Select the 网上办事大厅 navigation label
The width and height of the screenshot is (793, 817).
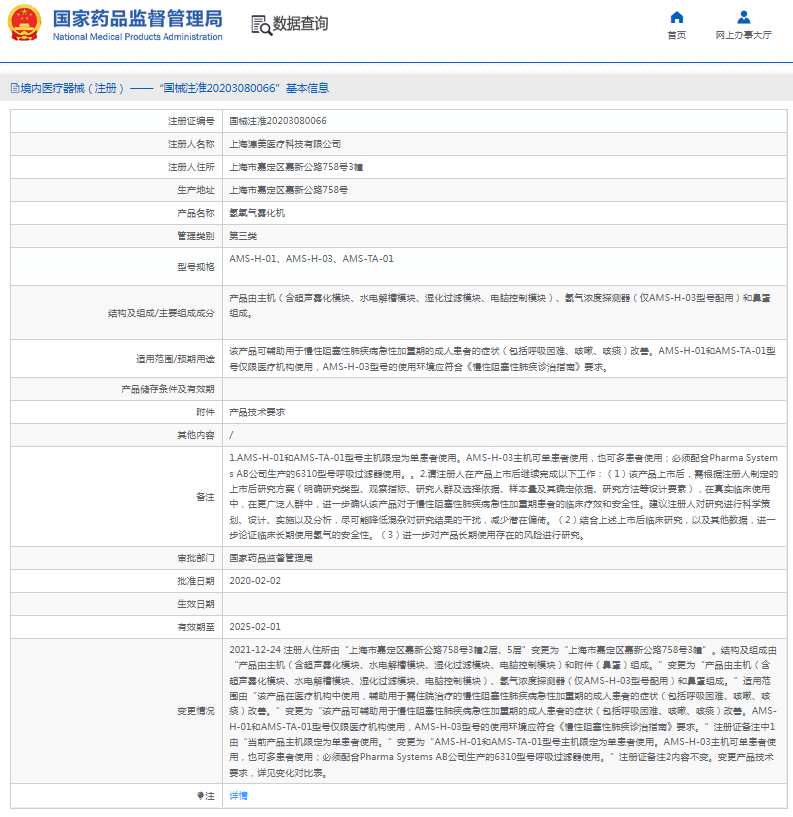point(743,35)
